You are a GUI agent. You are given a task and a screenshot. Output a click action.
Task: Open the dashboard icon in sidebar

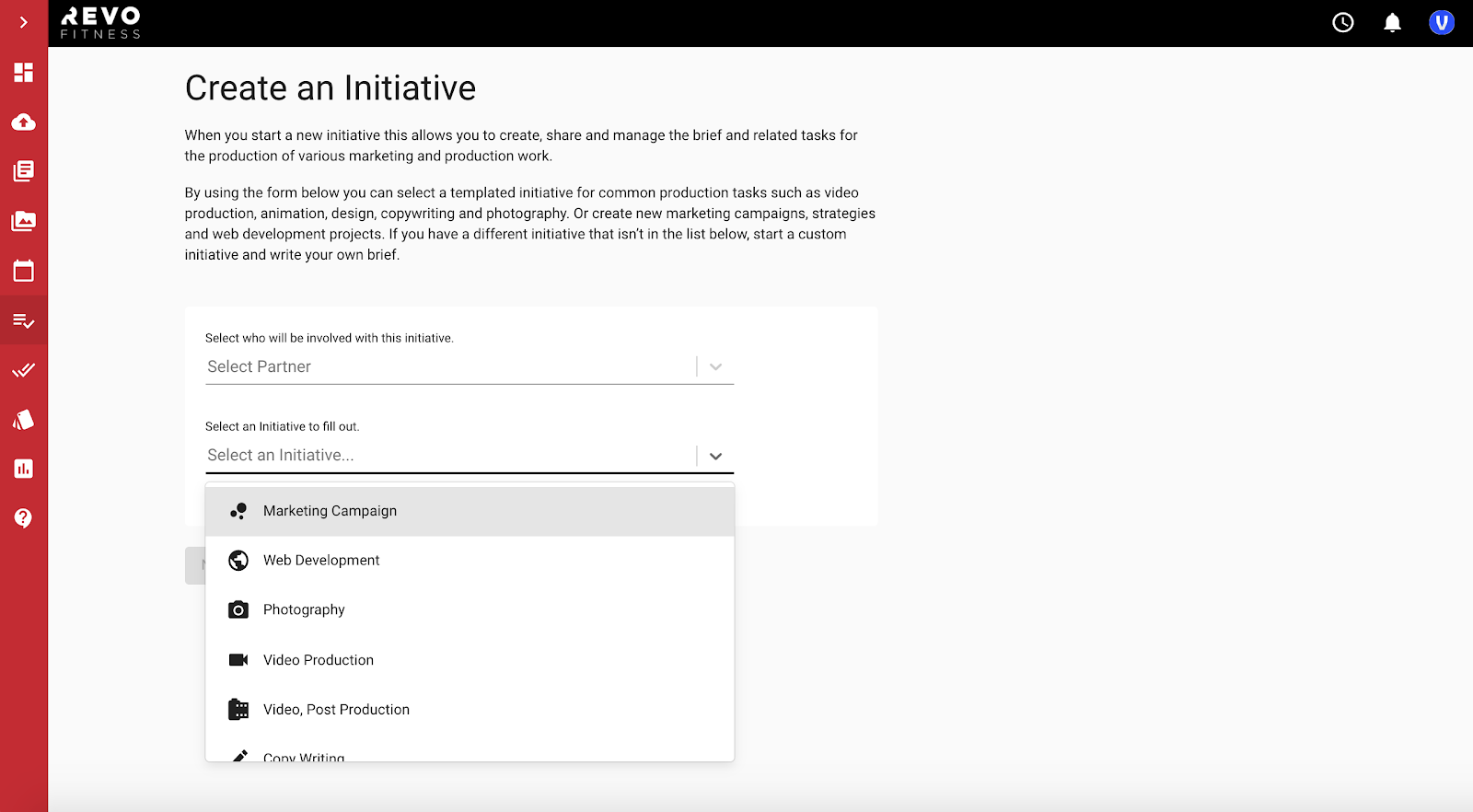coord(24,72)
